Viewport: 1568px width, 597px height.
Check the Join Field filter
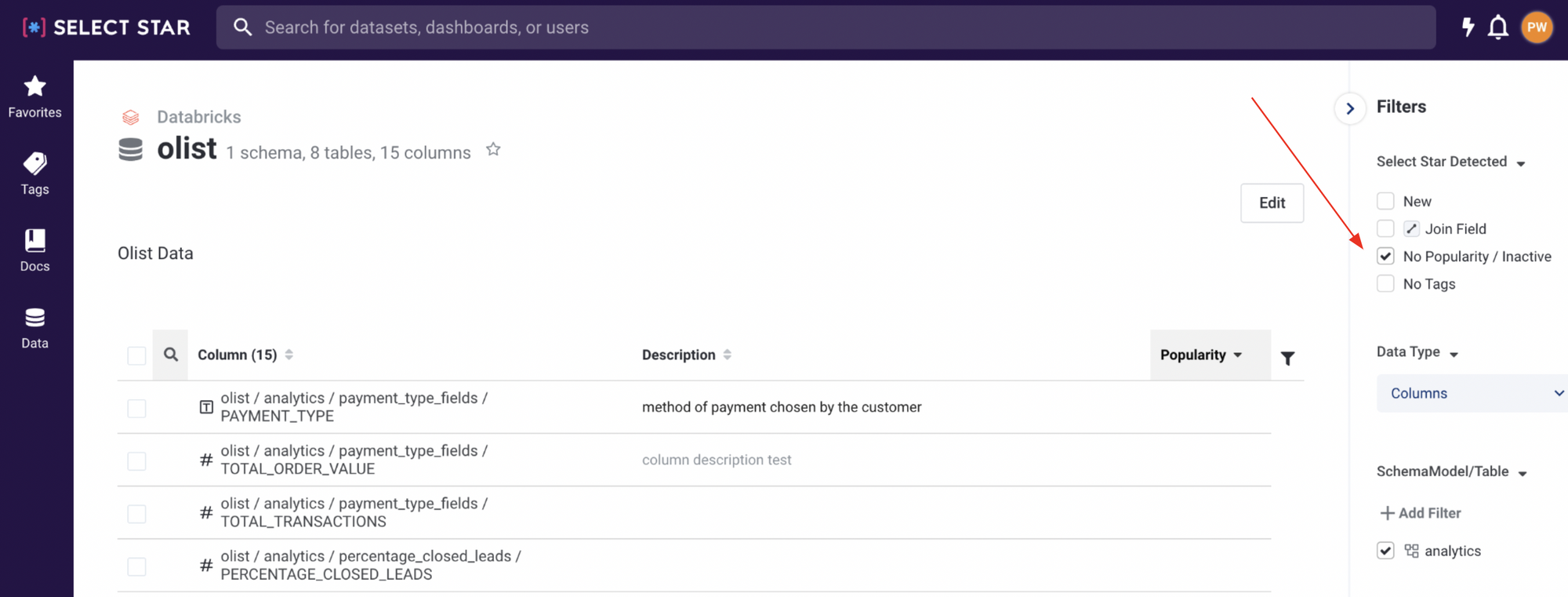tap(1385, 229)
